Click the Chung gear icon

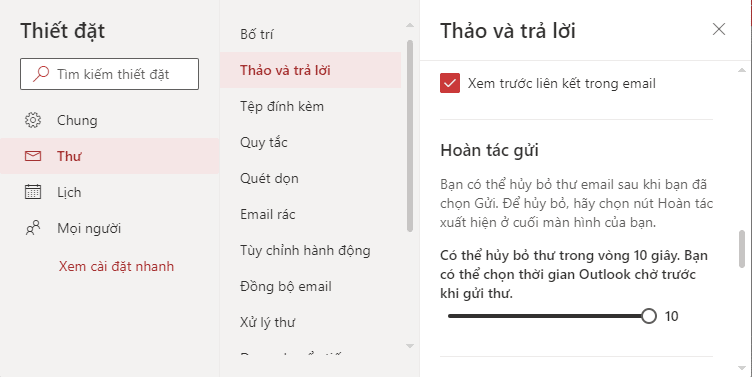tap(33, 120)
